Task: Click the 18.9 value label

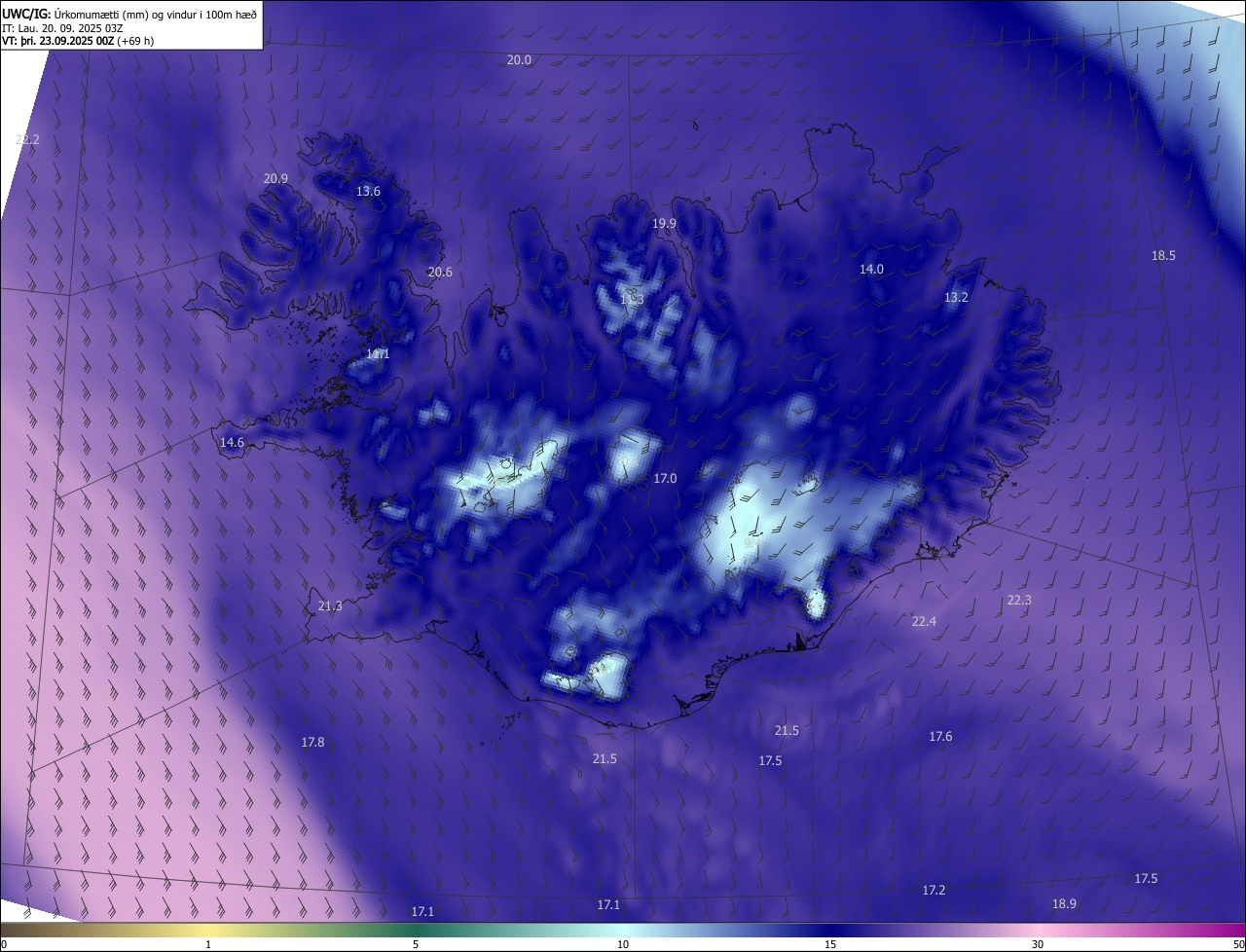Action: click(x=1064, y=904)
